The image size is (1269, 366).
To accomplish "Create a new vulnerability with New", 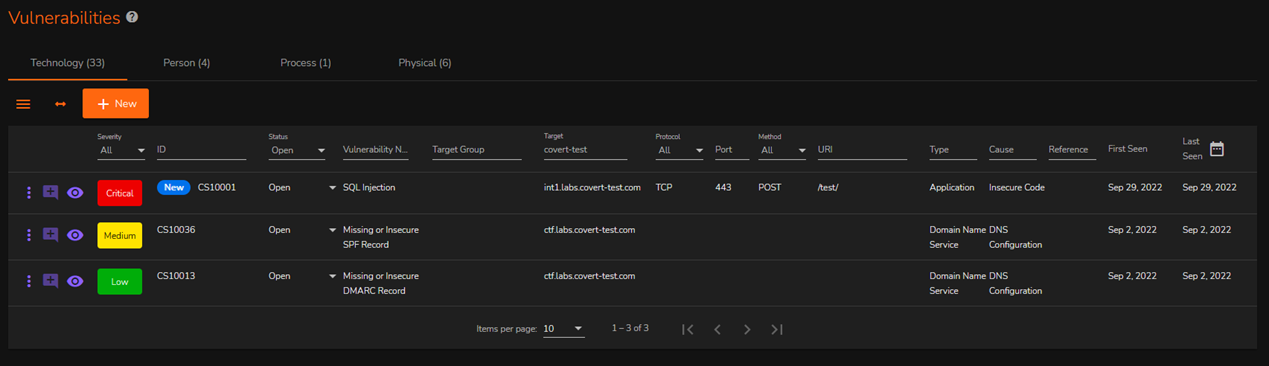I will click(x=116, y=104).
